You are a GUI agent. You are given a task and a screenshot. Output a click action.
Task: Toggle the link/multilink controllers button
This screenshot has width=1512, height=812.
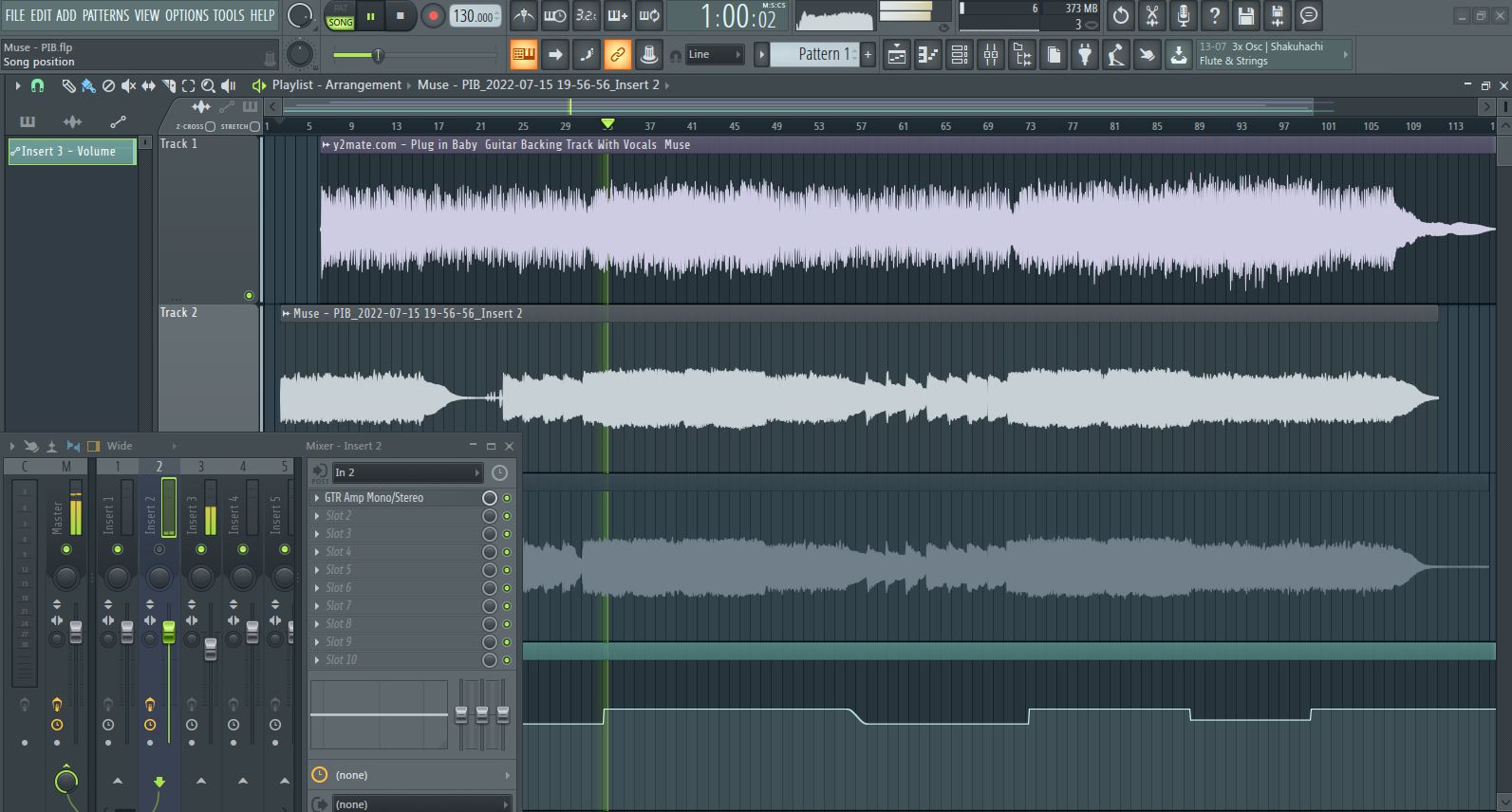pos(618,55)
